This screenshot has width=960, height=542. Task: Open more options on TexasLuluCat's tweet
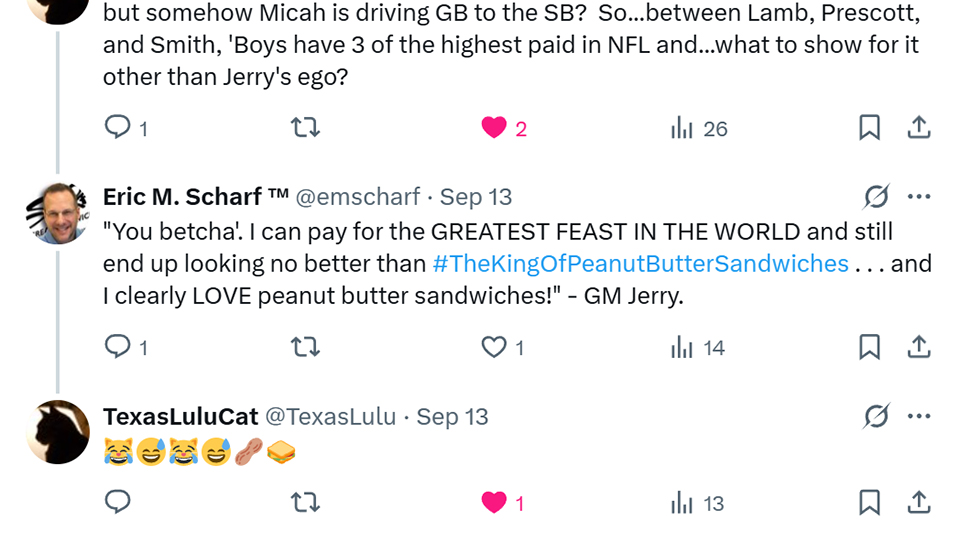click(919, 416)
